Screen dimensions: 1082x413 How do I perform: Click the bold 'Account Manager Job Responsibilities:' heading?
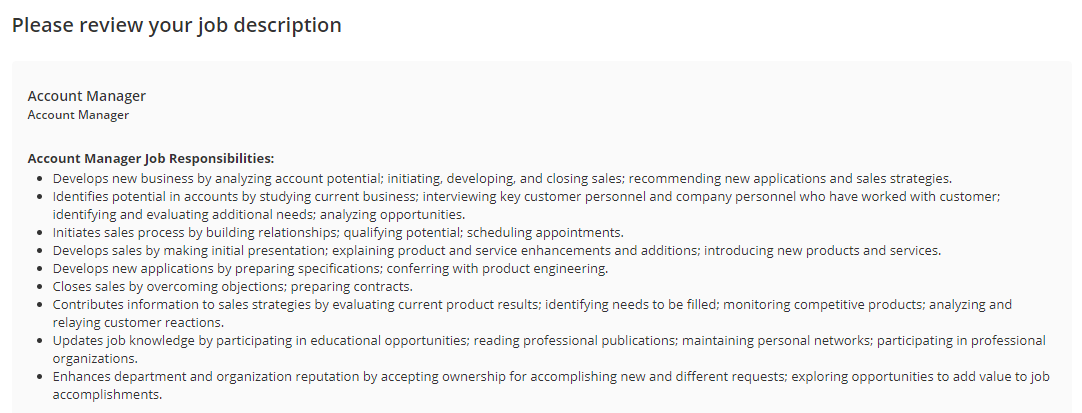[x=150, y=159]
